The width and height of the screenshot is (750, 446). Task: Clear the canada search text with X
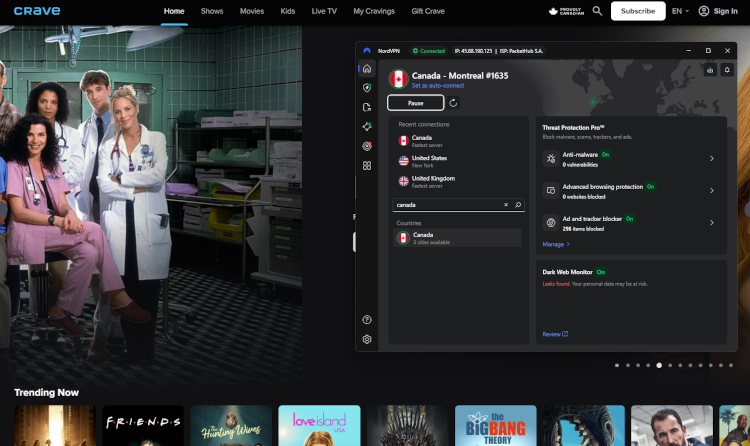(506, 205)
